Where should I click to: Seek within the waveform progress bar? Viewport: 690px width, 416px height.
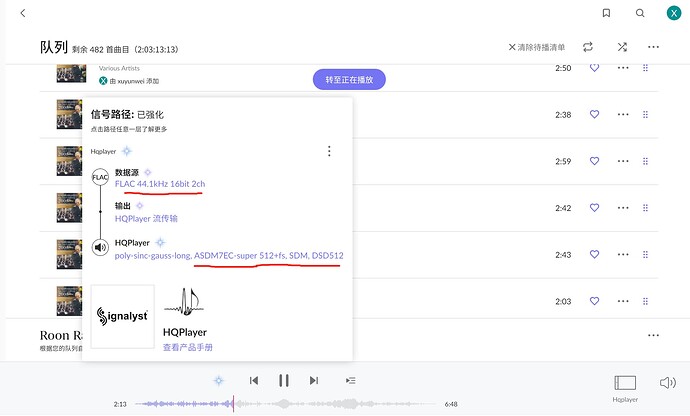(285, 404)
